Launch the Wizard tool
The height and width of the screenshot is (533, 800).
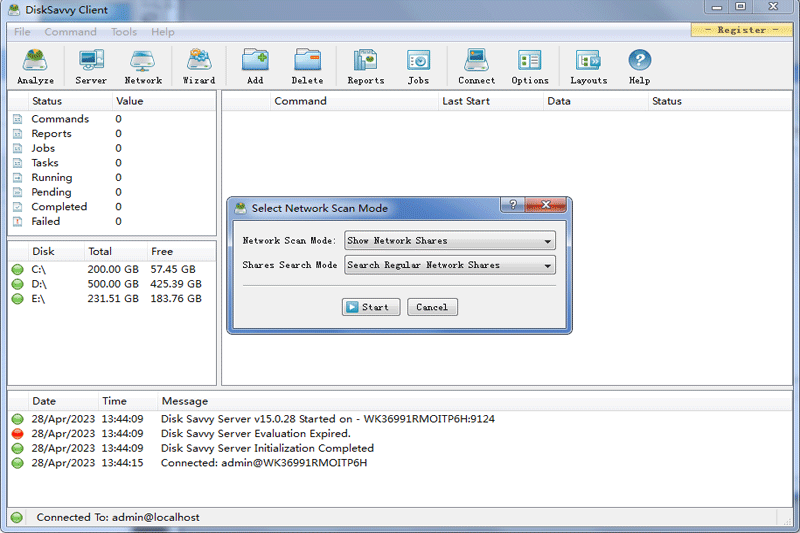(199, 66)
